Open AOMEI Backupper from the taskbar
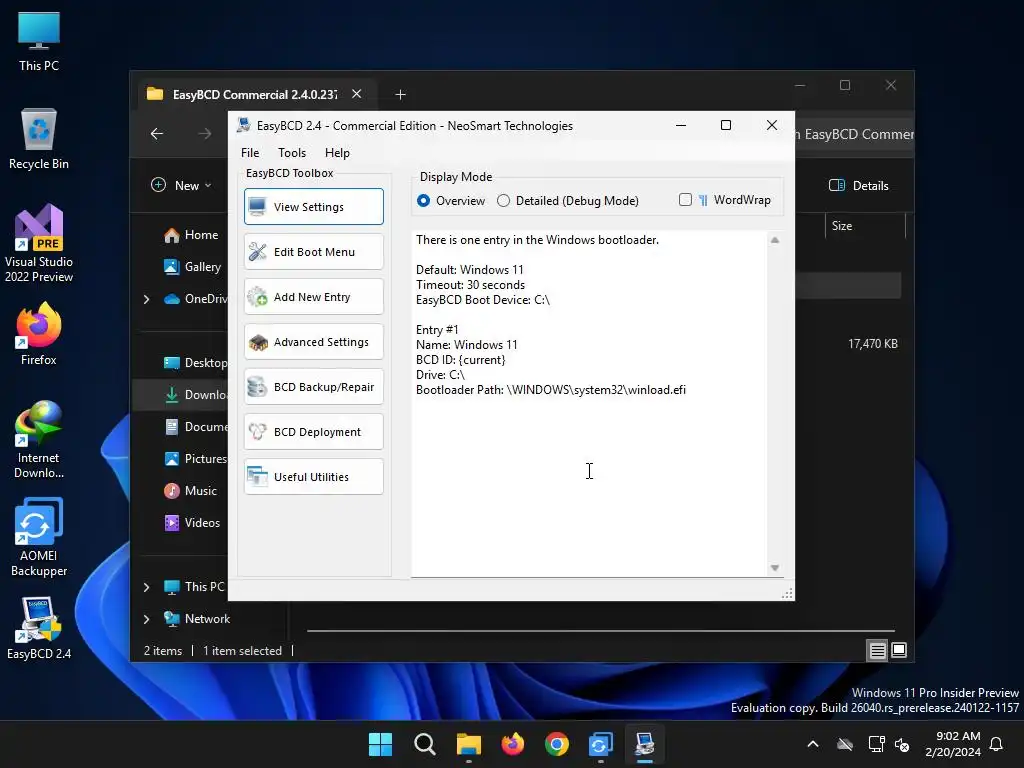Image resolution: width=1024 pixels, height=768 pixels. coord(601,744)
